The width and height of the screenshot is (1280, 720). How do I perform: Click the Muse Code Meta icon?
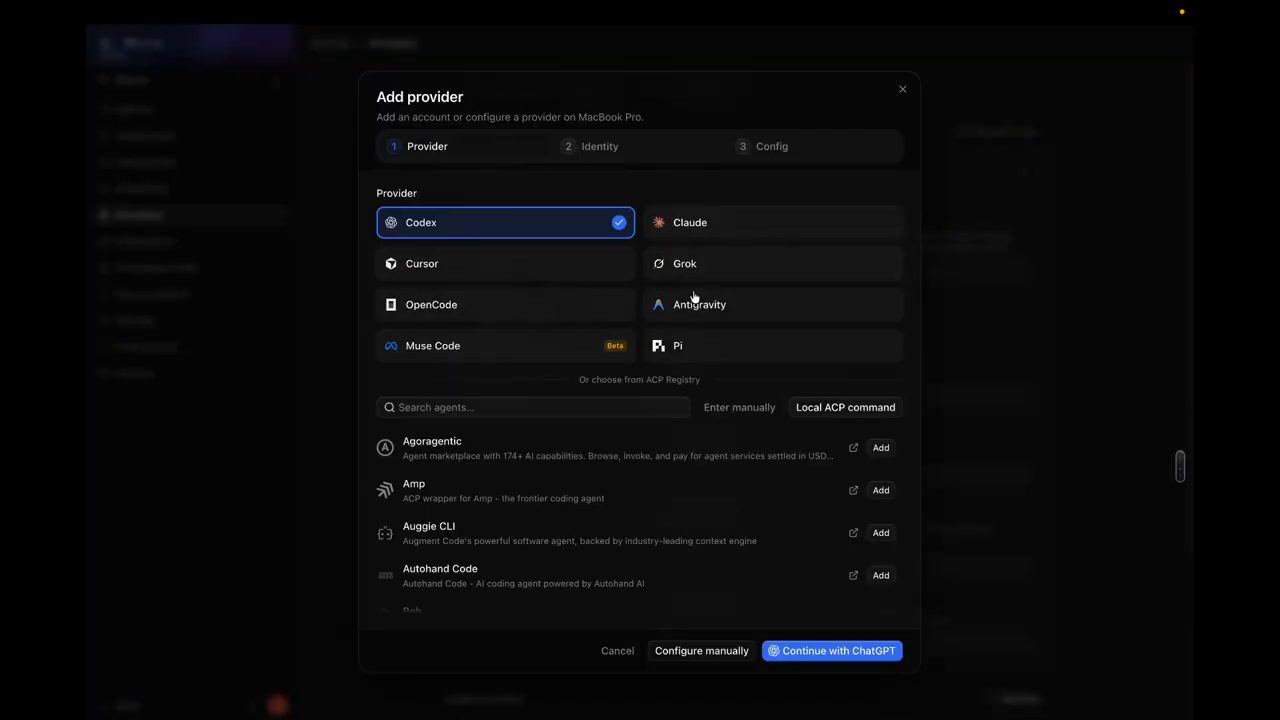click(x=391, y=345)
